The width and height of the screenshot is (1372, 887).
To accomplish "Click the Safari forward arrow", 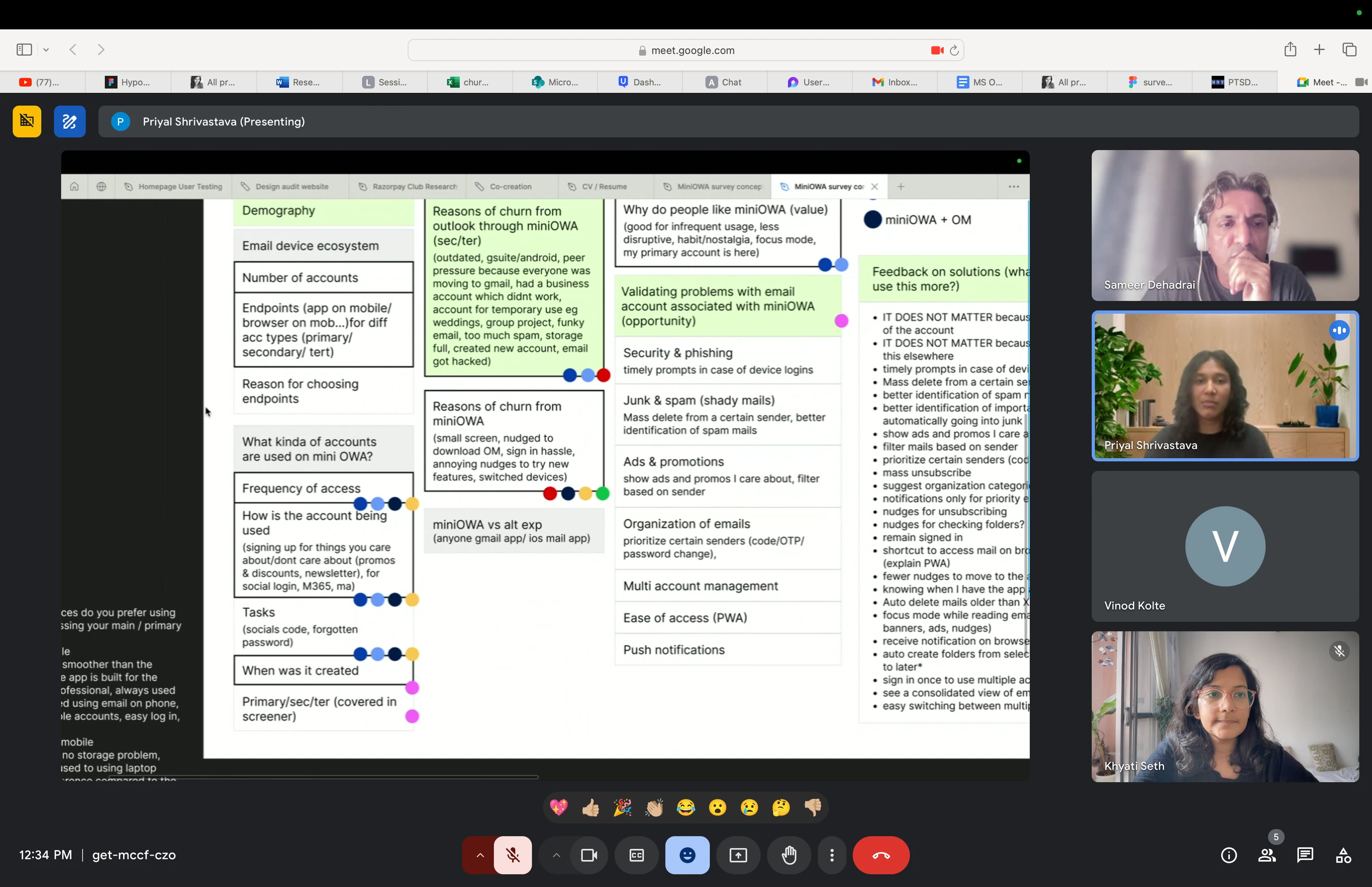I will [x=102, y=50].
